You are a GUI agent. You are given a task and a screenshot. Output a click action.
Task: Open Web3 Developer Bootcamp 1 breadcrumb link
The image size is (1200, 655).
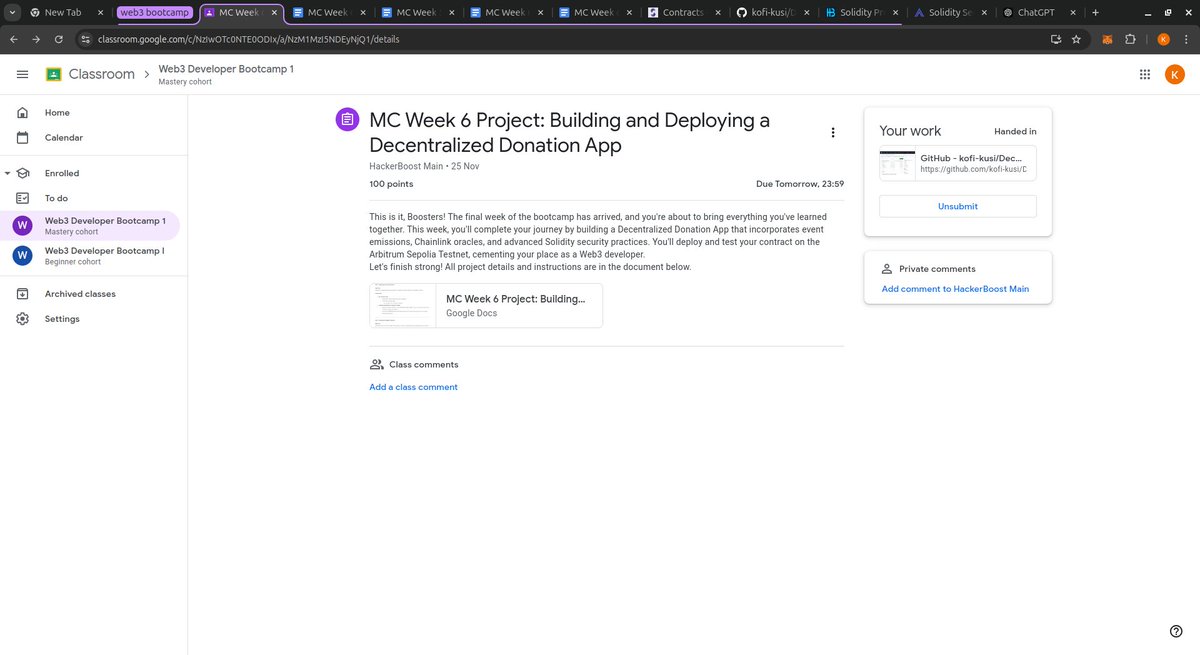[x=226, y=69]
